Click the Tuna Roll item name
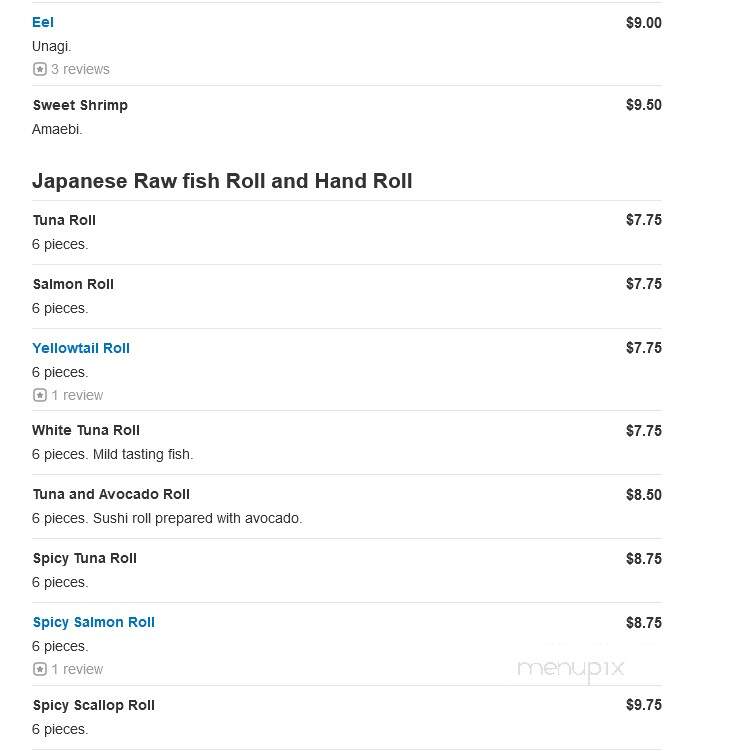Viewport: 750px width, 751px height. click(x=64, y=220)
